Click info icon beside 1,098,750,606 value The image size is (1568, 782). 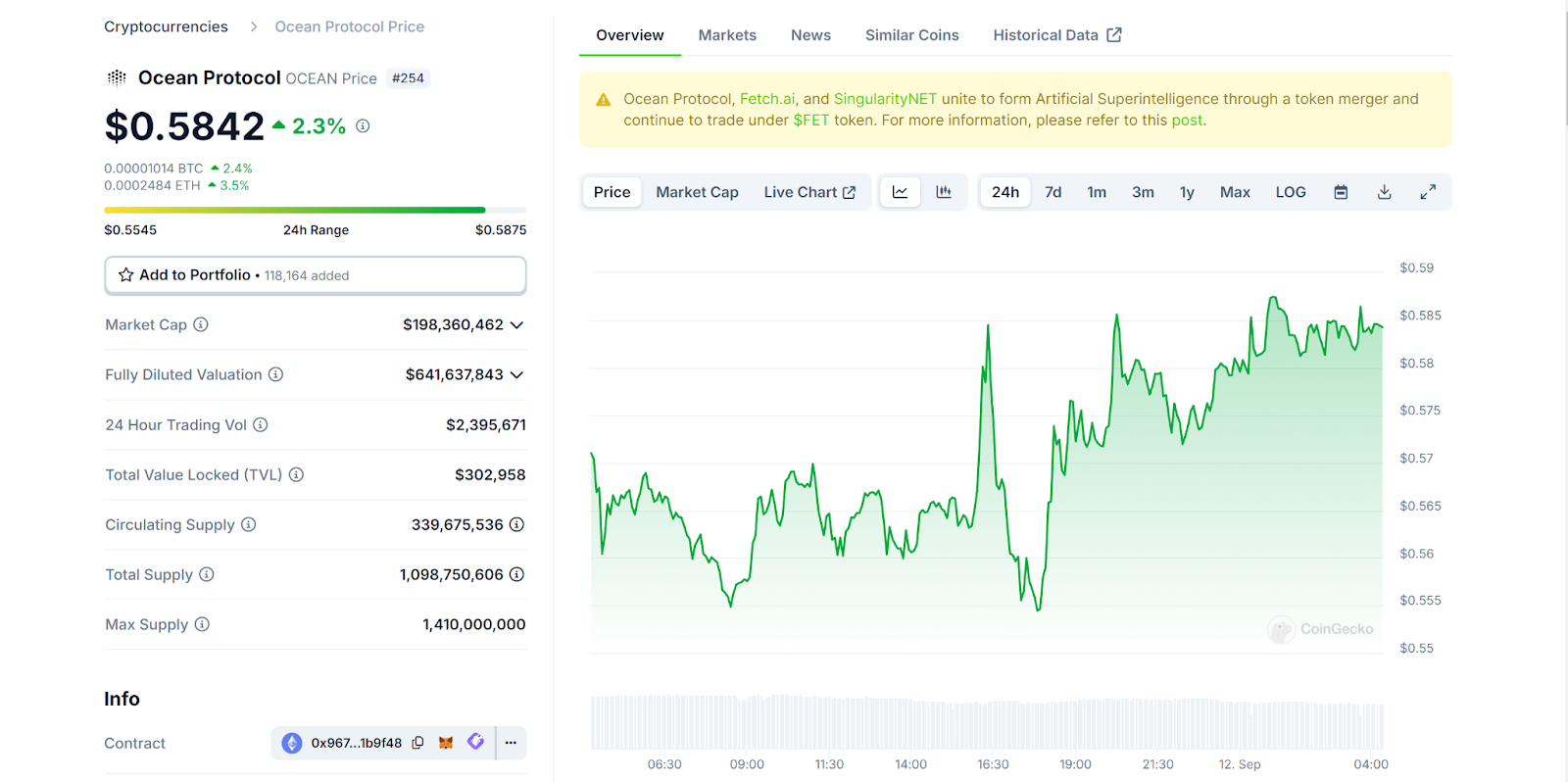click(516, 574)
